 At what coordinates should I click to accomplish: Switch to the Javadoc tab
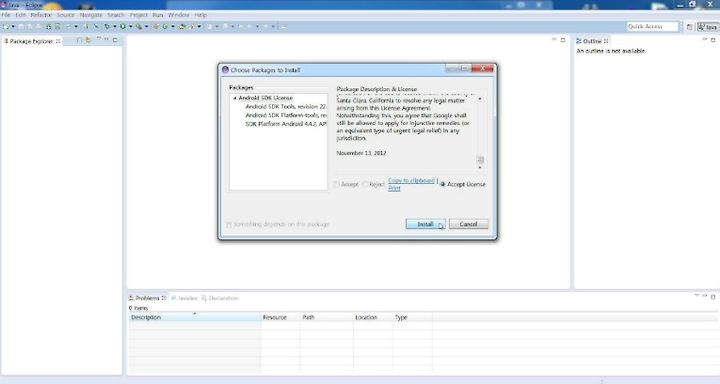pos(185,298)
